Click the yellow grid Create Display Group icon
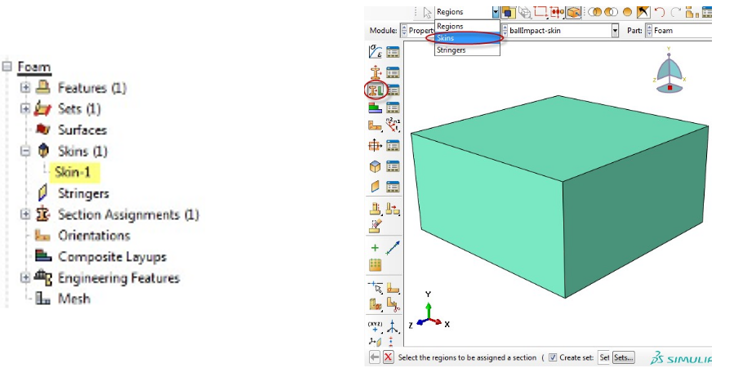 [x=375, y=265]
